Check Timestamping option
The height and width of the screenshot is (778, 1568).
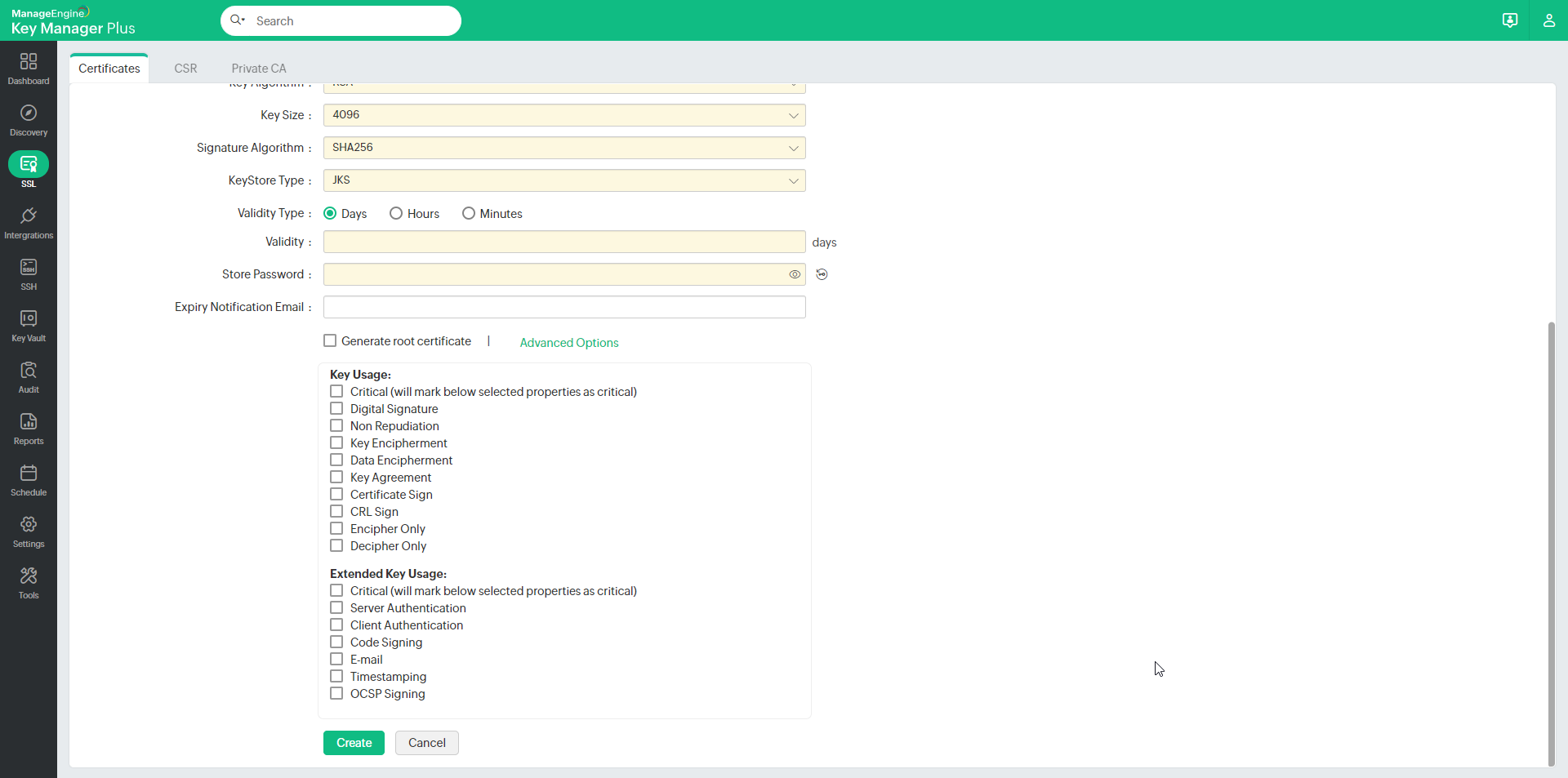click(336, 676)
